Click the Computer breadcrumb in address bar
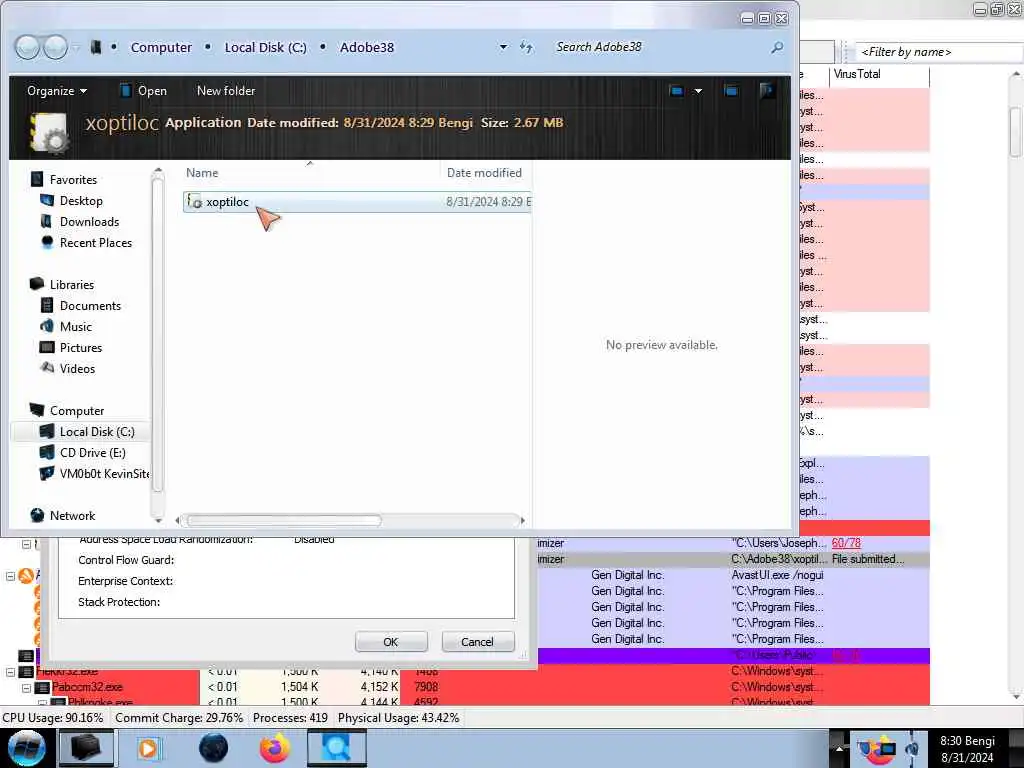Screen dimensions: 1024x768 pos(161,47)
